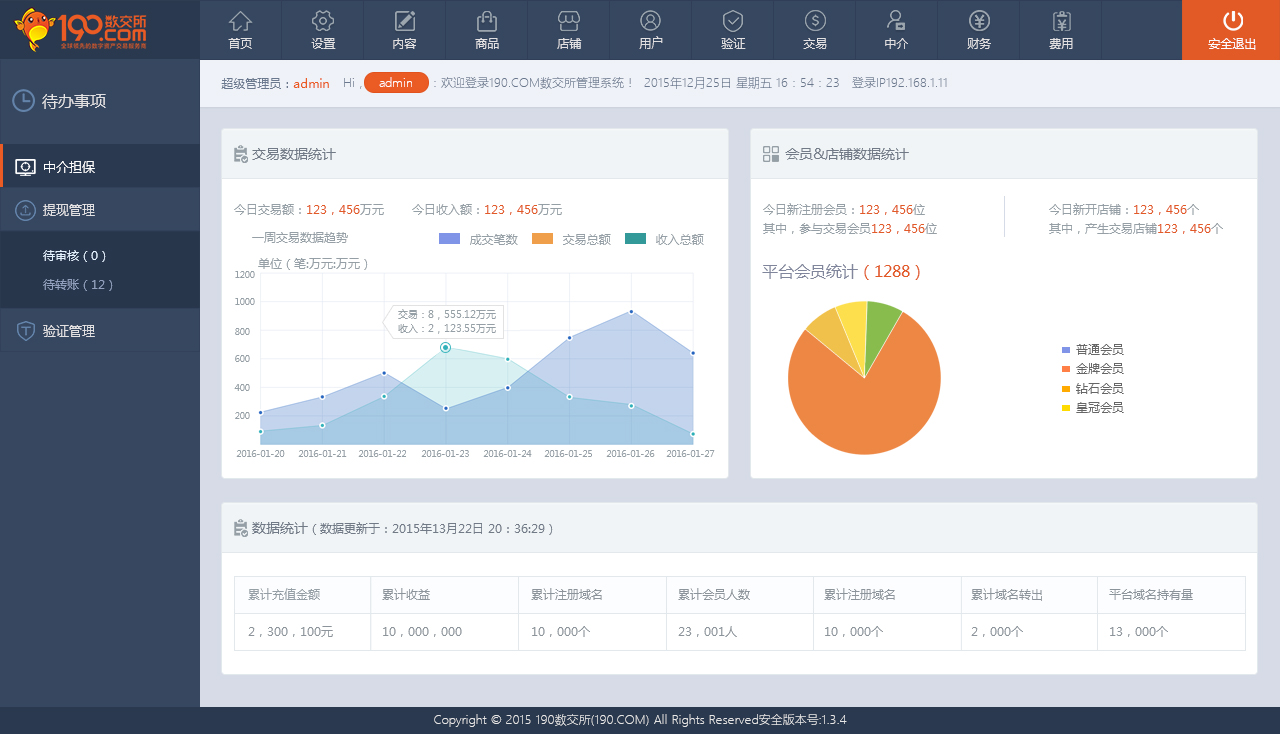This screenshot has width=1280, height=734.
Task: Click the 交易：8，555.12万元 chart tooltip
Action: (x=442, y=321)
